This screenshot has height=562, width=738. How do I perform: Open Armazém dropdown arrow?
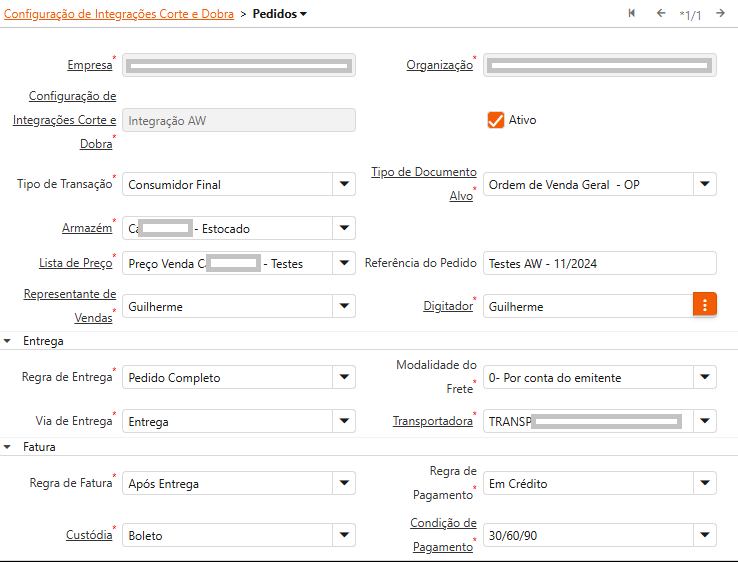tap(344, 228)
